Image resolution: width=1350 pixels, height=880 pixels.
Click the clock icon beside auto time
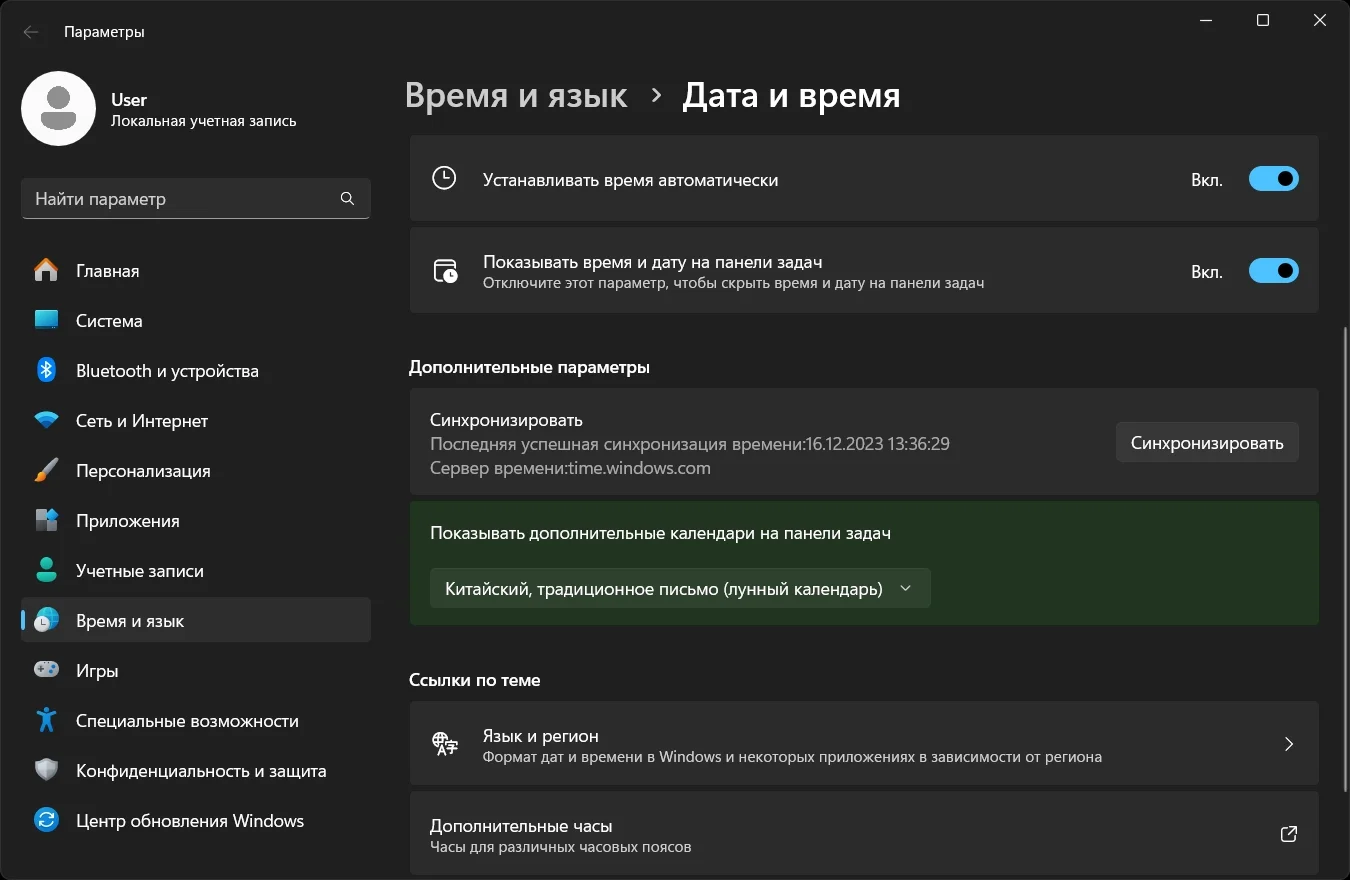coord(444,179)
